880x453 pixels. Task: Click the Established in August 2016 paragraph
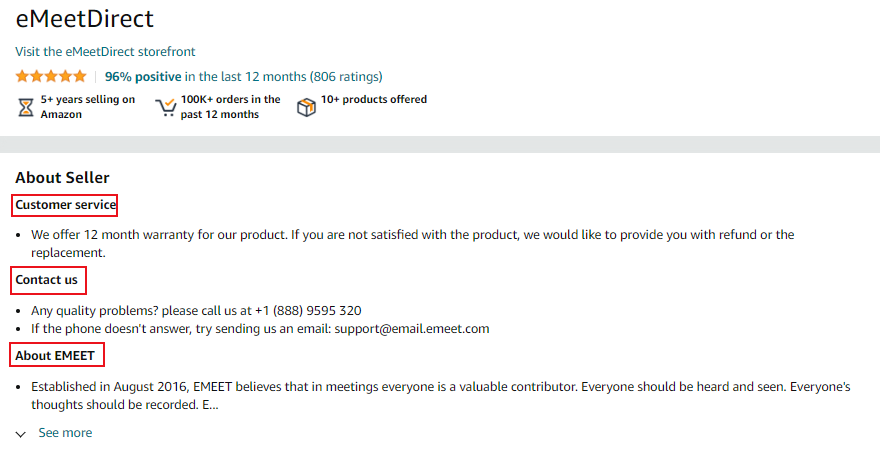(441, 396)
